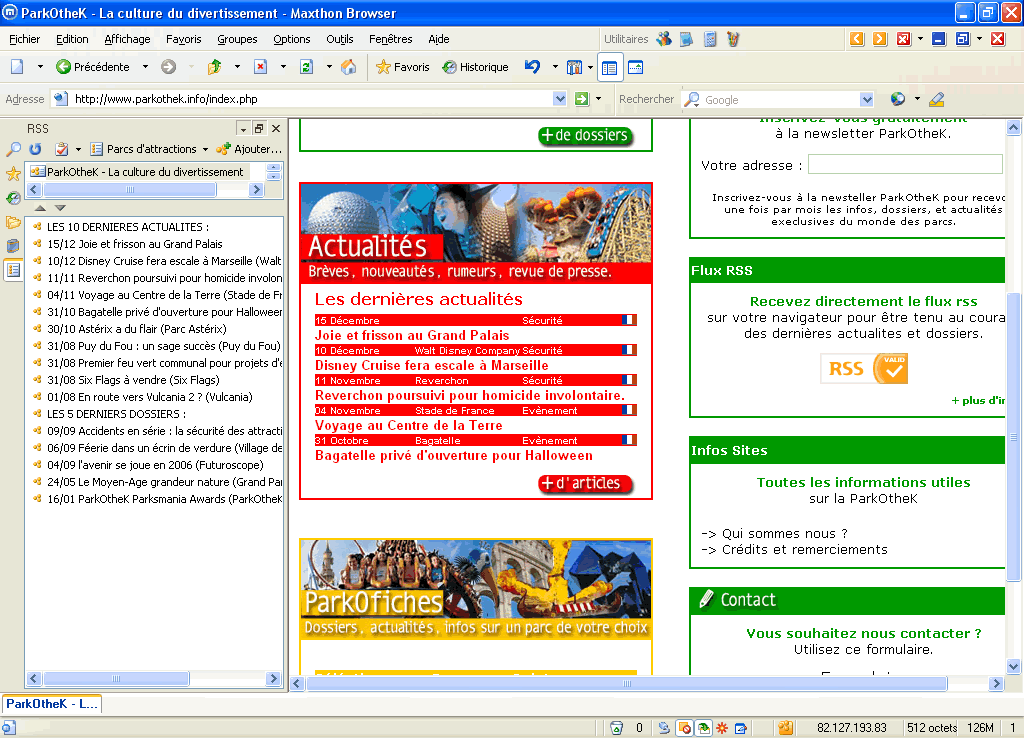Open the search magnifier in RSS panel
This screenshot has height=738, width=1024.
[14, 149]
